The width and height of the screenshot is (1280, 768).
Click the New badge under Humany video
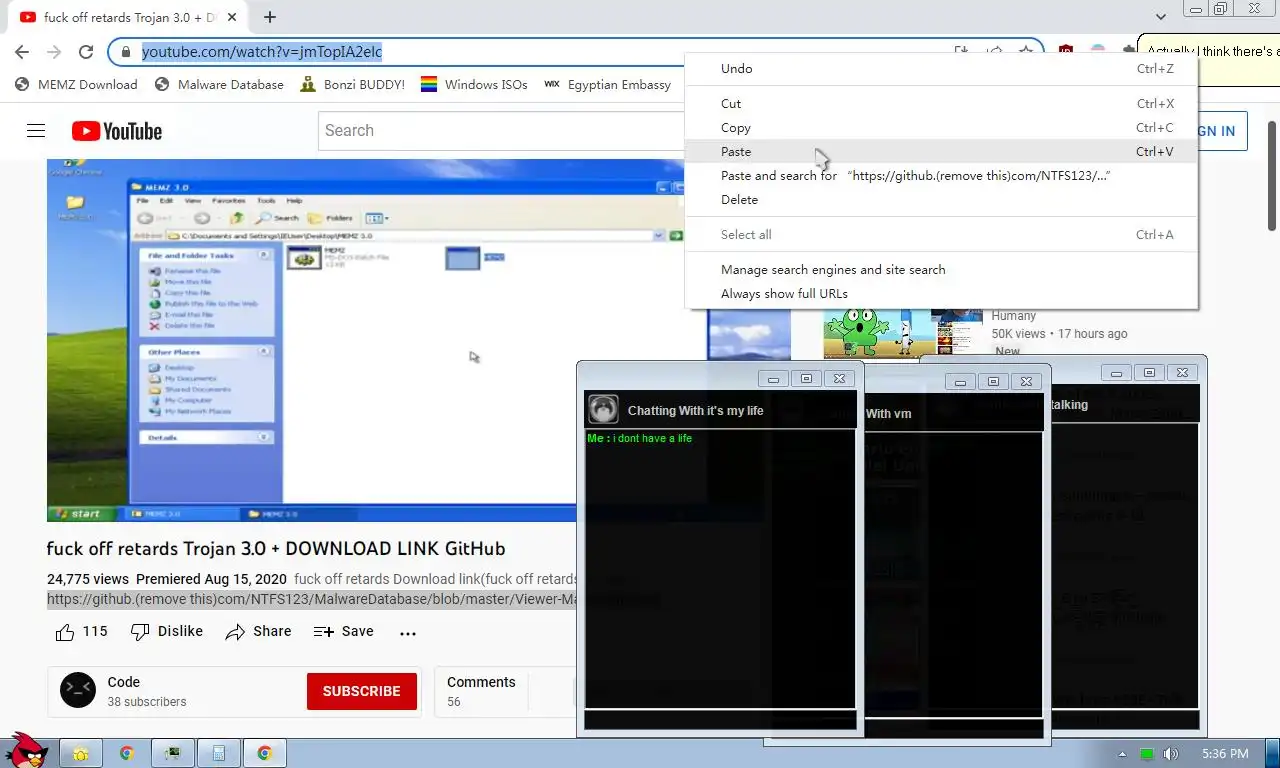click(x=1007, y=351)
